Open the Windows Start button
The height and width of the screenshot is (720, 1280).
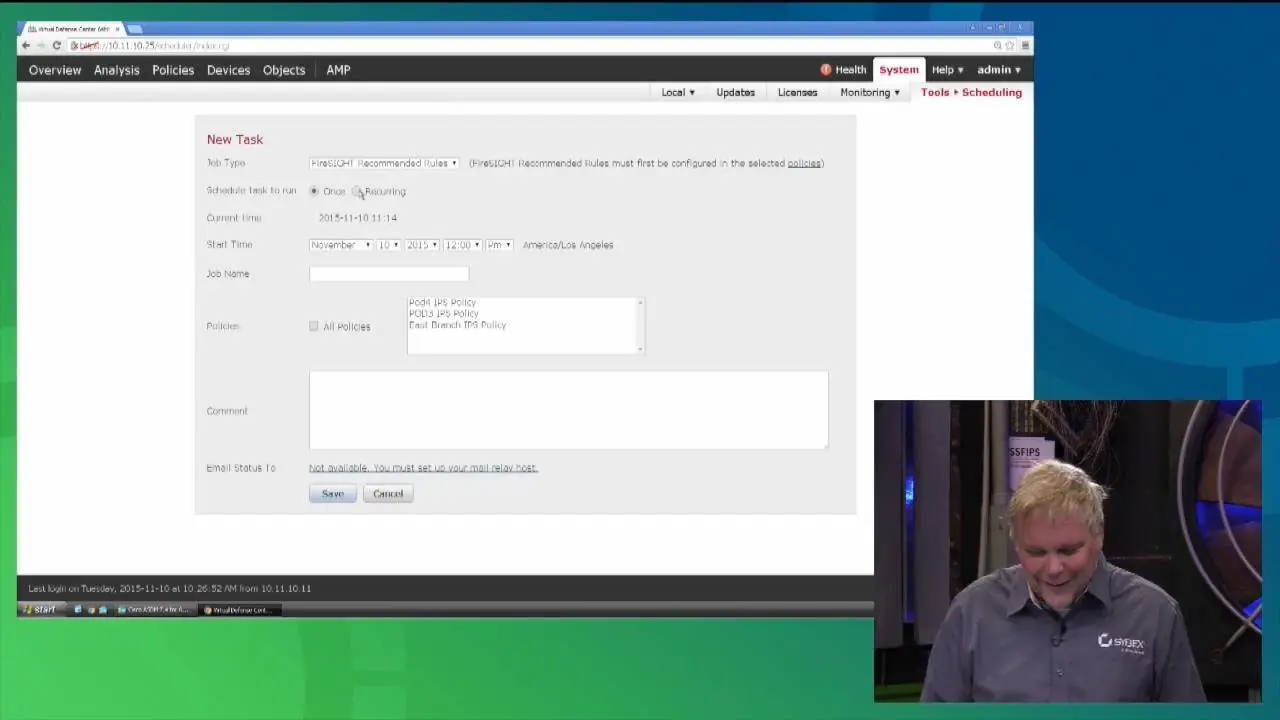pos(39,609)
